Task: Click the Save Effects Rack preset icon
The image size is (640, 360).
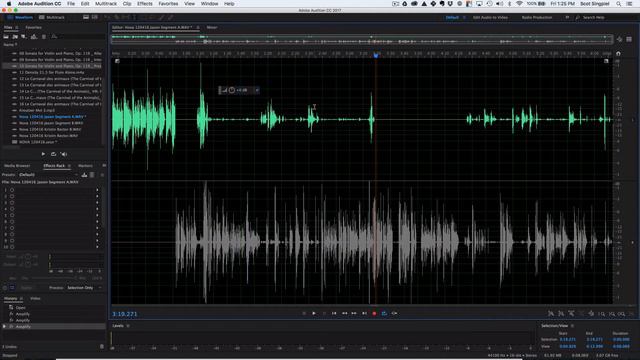Action: tap(84, 175)
